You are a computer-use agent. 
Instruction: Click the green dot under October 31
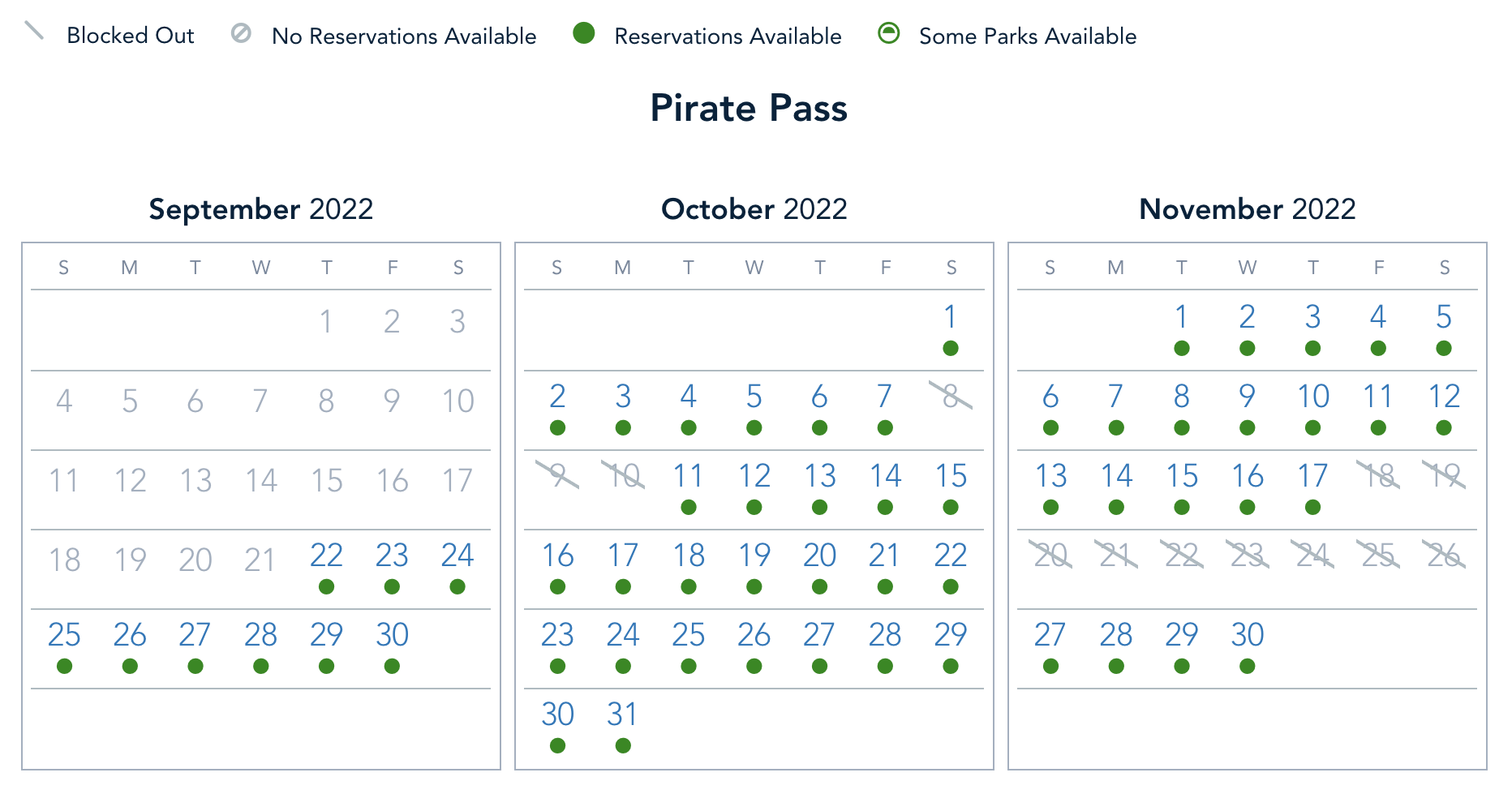click(623, 746)
